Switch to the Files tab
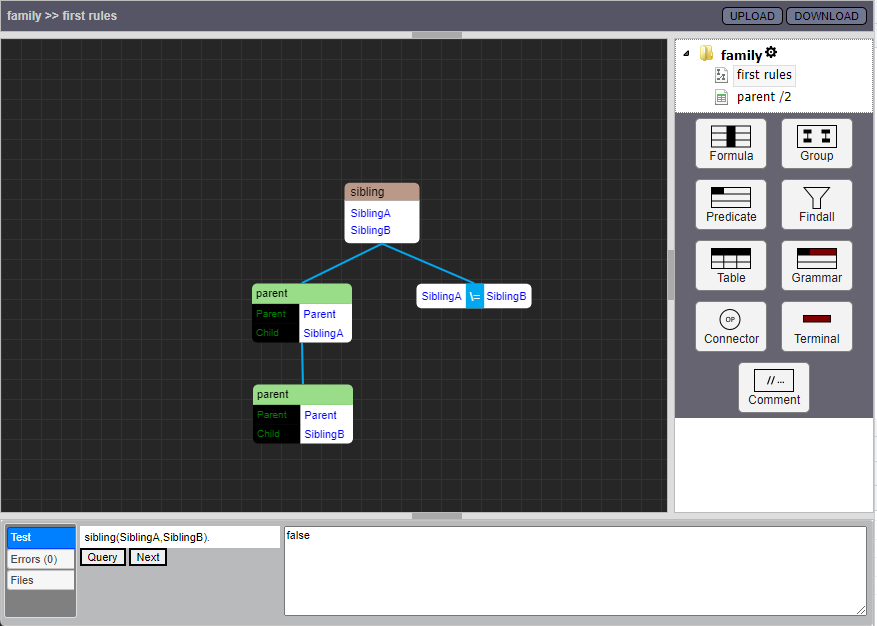The height and width of the screenshot is (626, 877). 40,580
